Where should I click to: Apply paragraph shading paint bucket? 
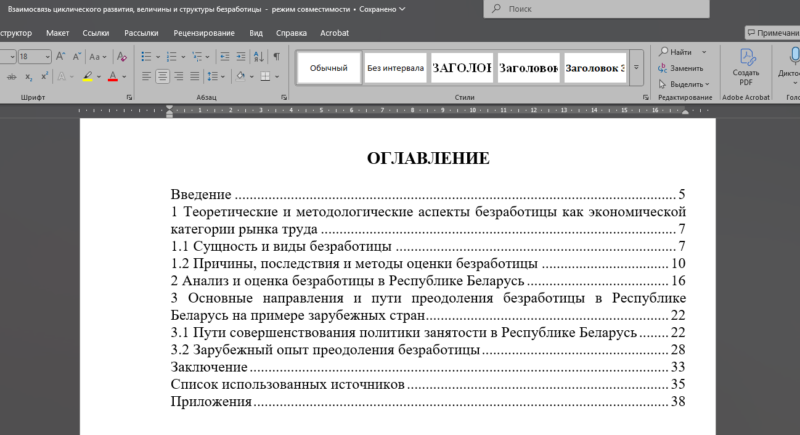pos(240,76)
